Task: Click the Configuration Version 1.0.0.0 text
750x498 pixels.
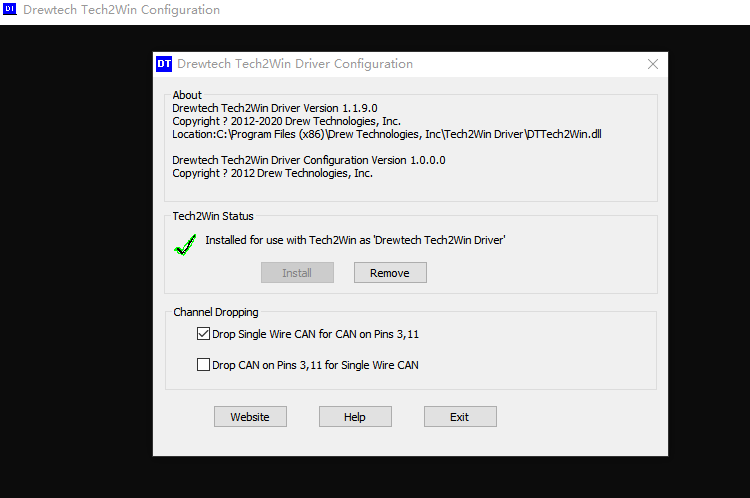Action: pyautogui.click(x=308, y=160)
